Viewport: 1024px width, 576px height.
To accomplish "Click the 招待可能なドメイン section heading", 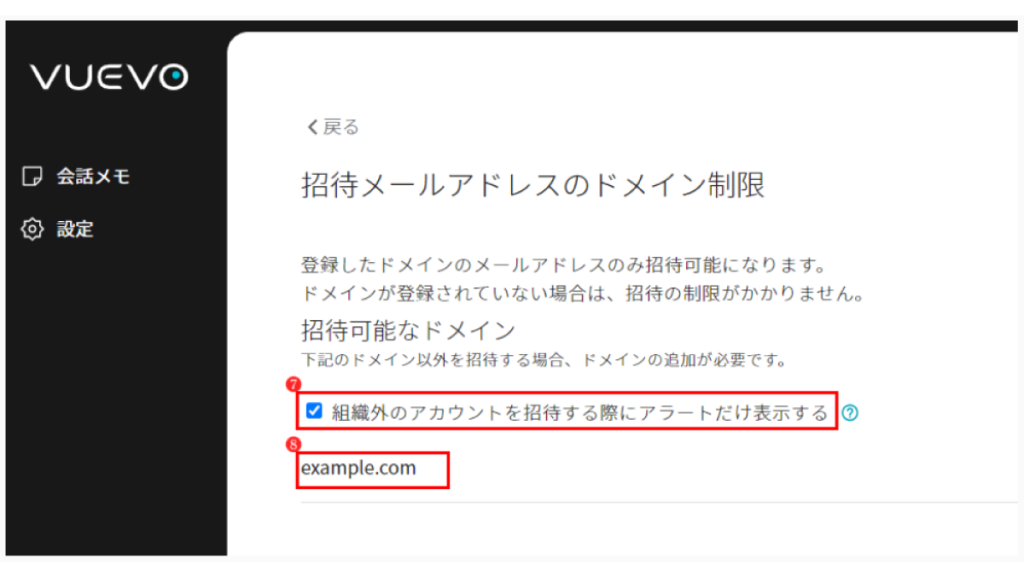I will (408, 330).
